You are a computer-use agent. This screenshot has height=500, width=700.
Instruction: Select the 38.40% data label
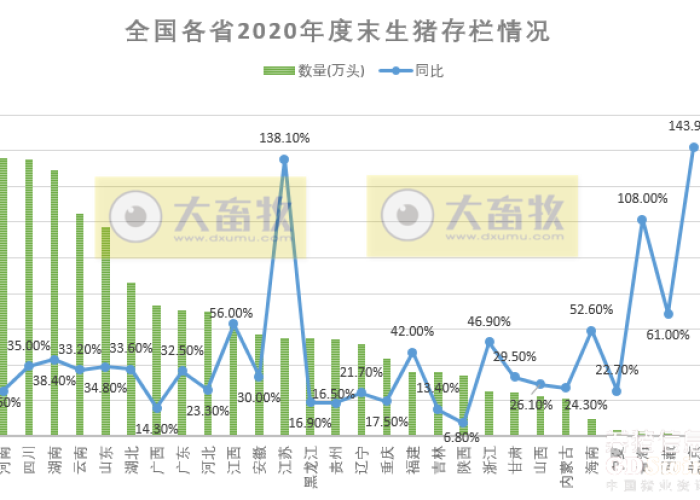(x=54, y=380)
